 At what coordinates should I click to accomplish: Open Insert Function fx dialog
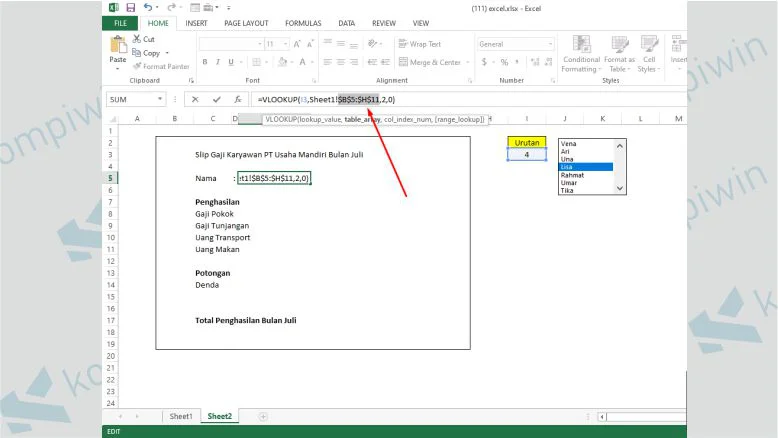pyautogui.click(x=237, y=100)
